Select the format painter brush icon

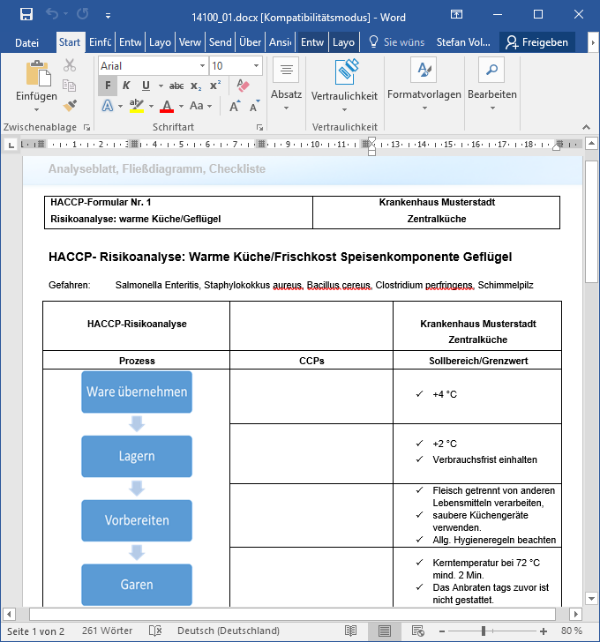pyautogui.click(x=70, y=105)
